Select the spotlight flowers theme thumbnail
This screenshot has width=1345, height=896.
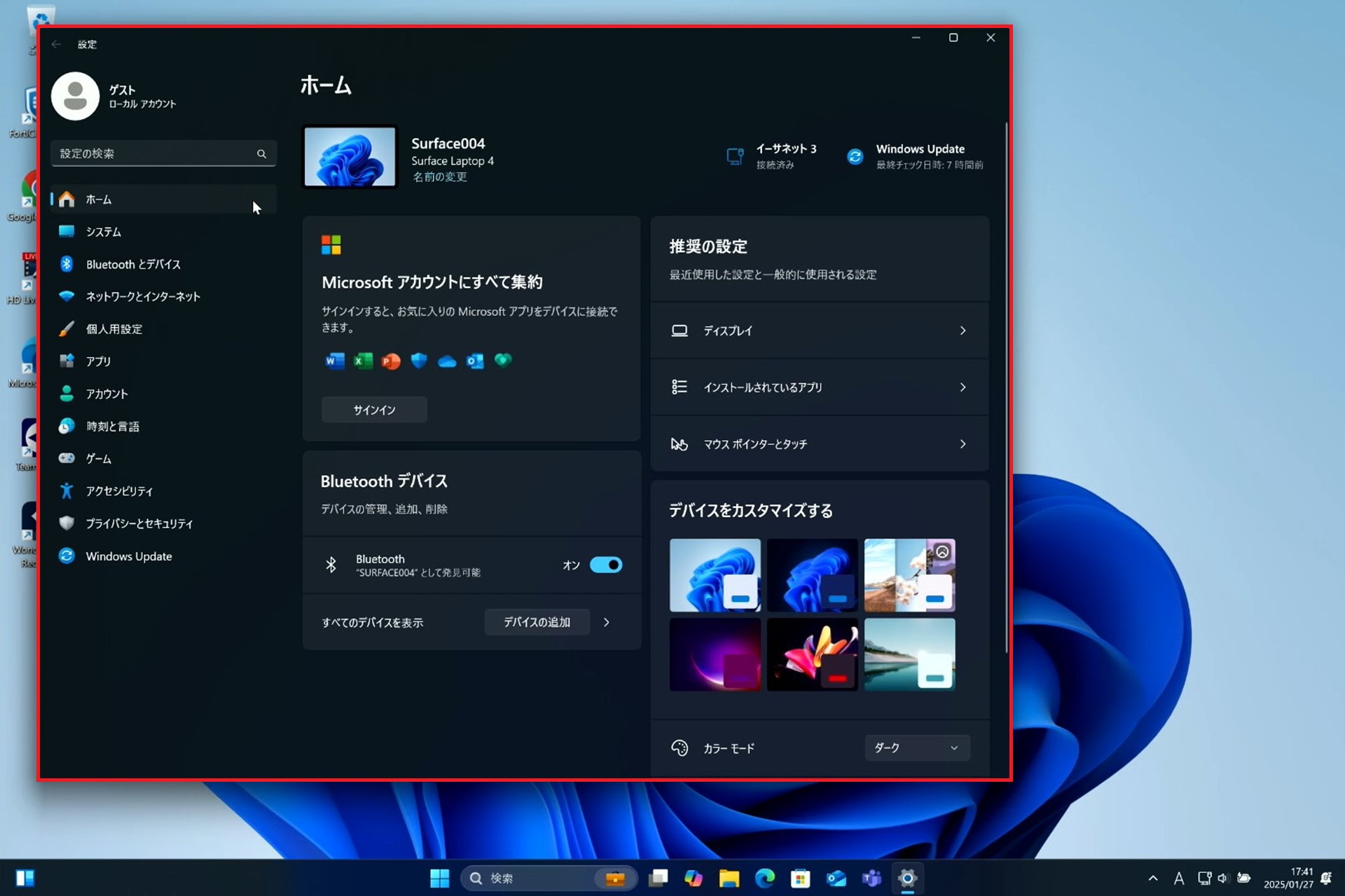click(x=909, y=575)
